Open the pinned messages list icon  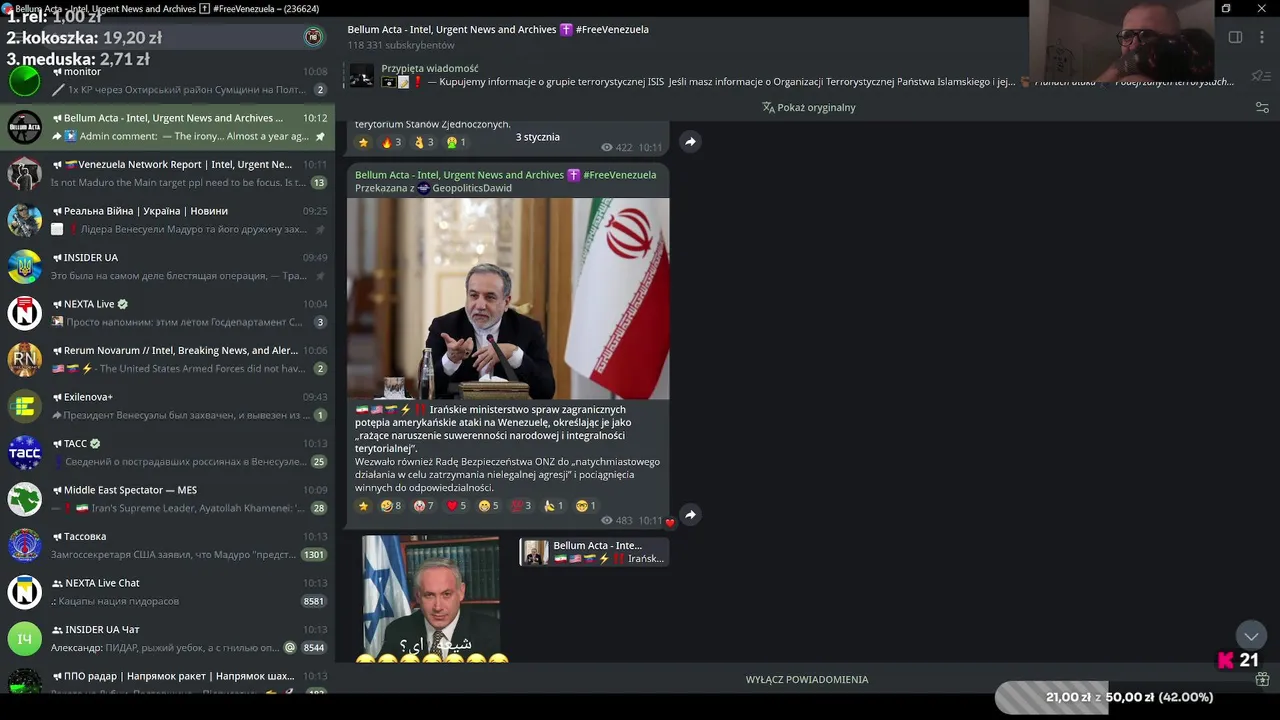[x=1261, y=76]
